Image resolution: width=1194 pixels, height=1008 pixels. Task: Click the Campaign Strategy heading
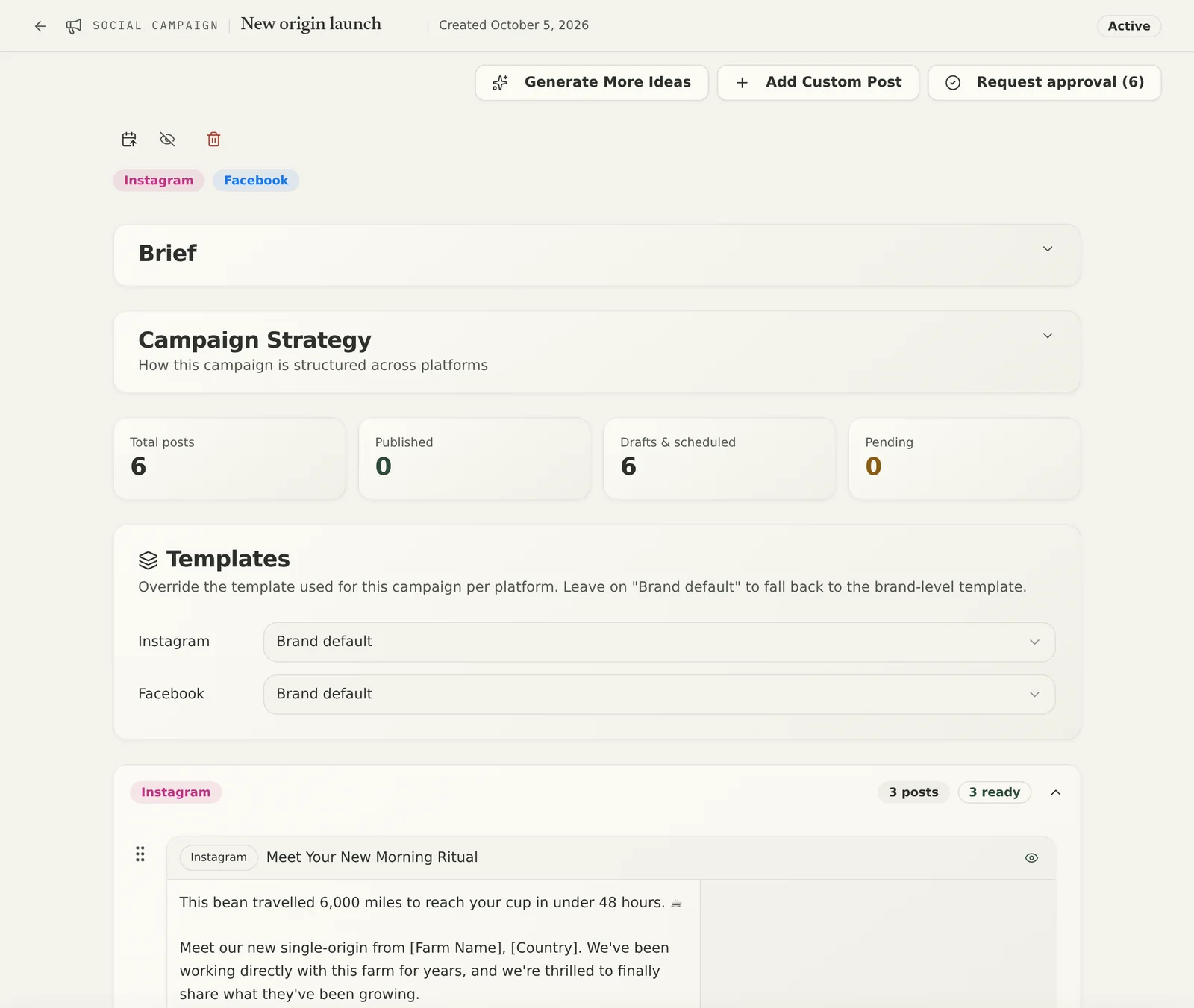pyautogui.click(x=254, y=340)
